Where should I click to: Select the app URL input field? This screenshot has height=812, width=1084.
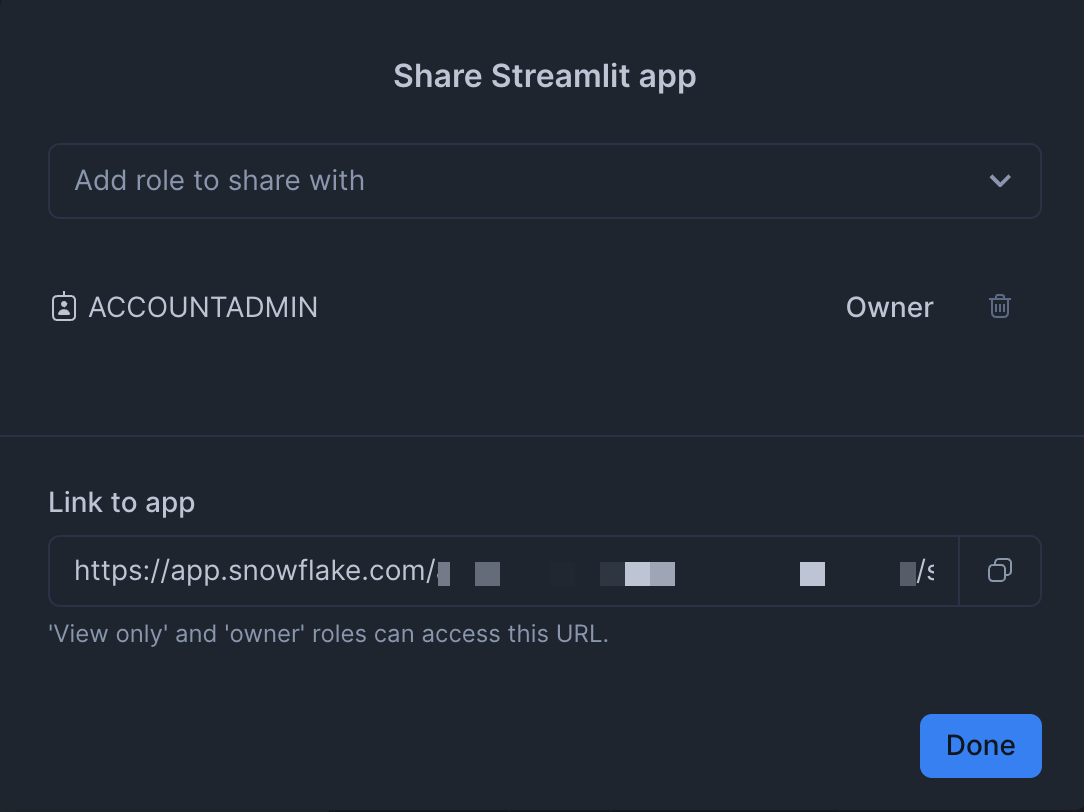(x=500, y=571)
